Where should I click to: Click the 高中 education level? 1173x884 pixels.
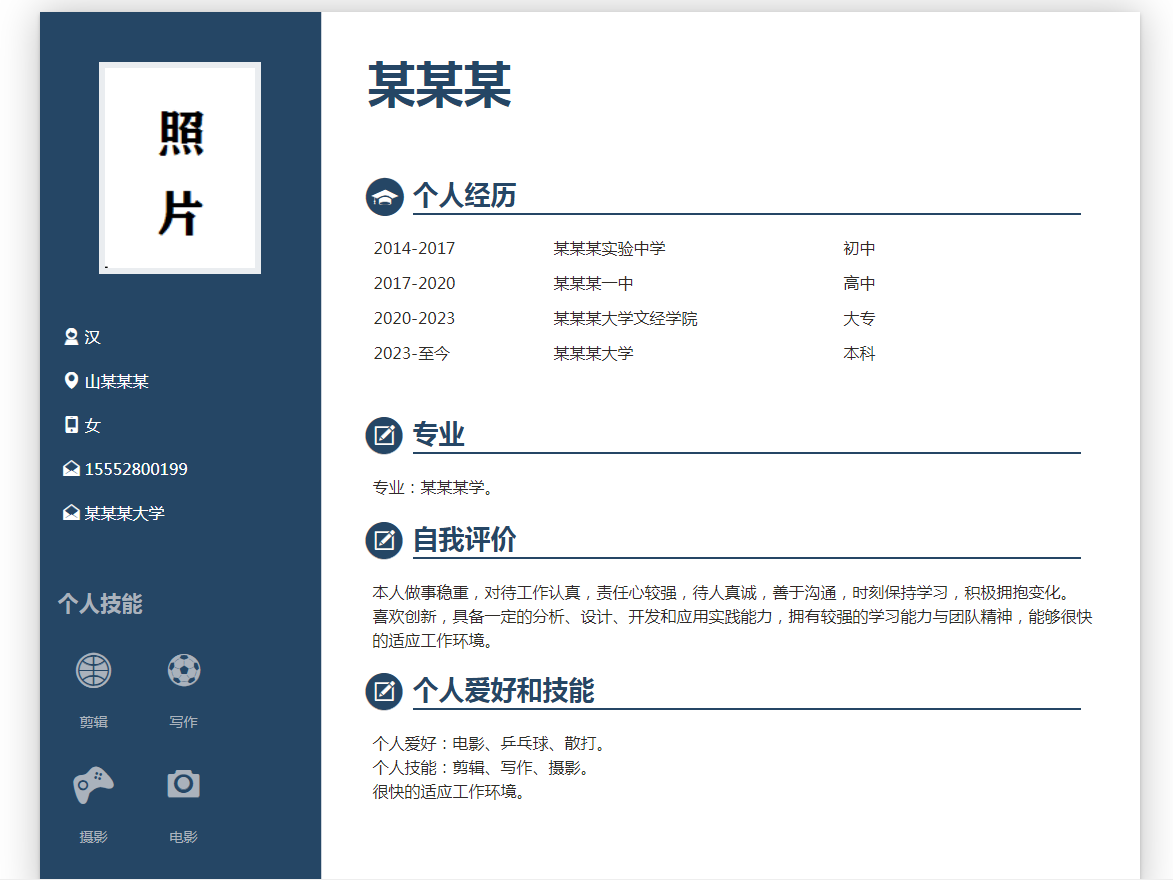coord(859,284)
